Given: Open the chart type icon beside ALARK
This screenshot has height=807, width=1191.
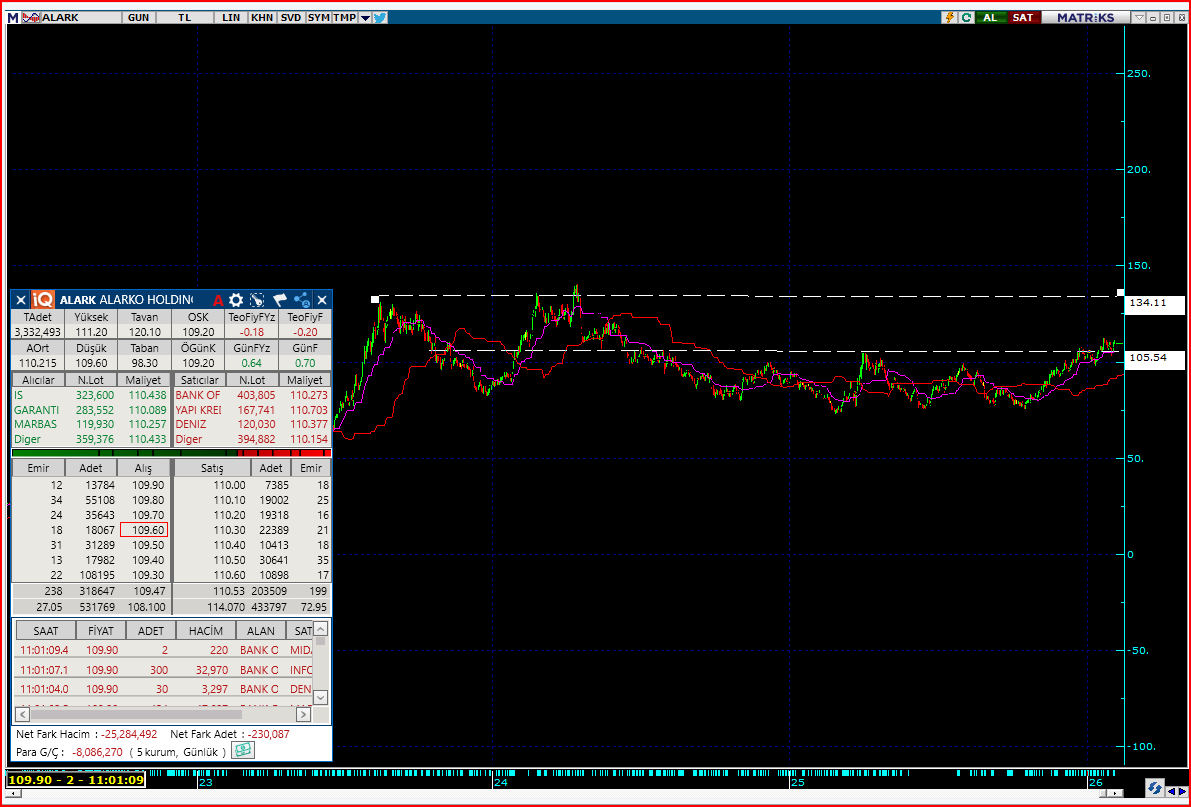Looking at the screenshot, I should point(31,17).
